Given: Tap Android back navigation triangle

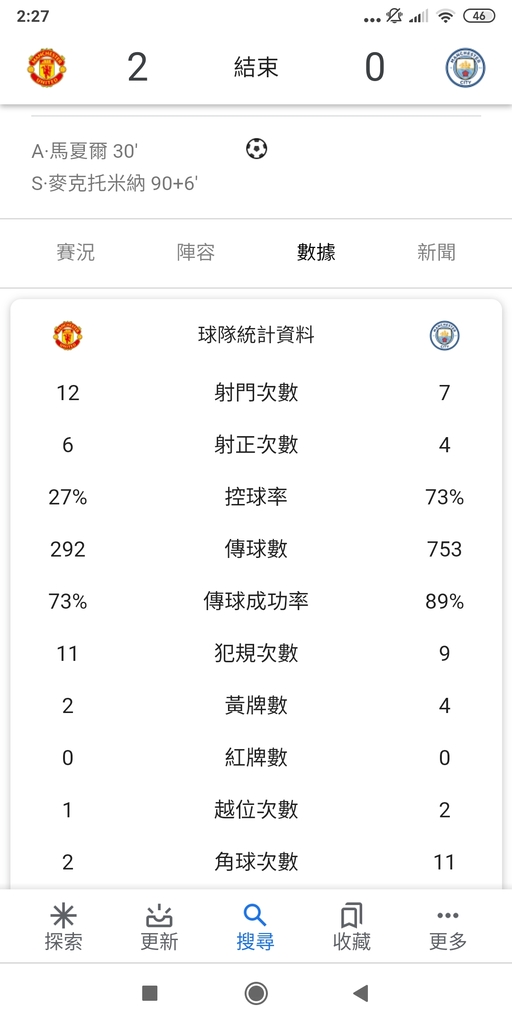Looking at the screenshot, I should [x=360, y=993].
